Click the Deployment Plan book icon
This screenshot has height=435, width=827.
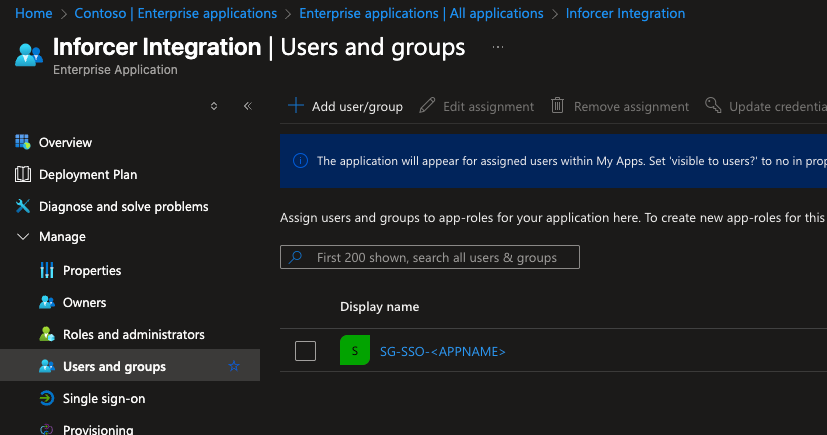[23, 174]
